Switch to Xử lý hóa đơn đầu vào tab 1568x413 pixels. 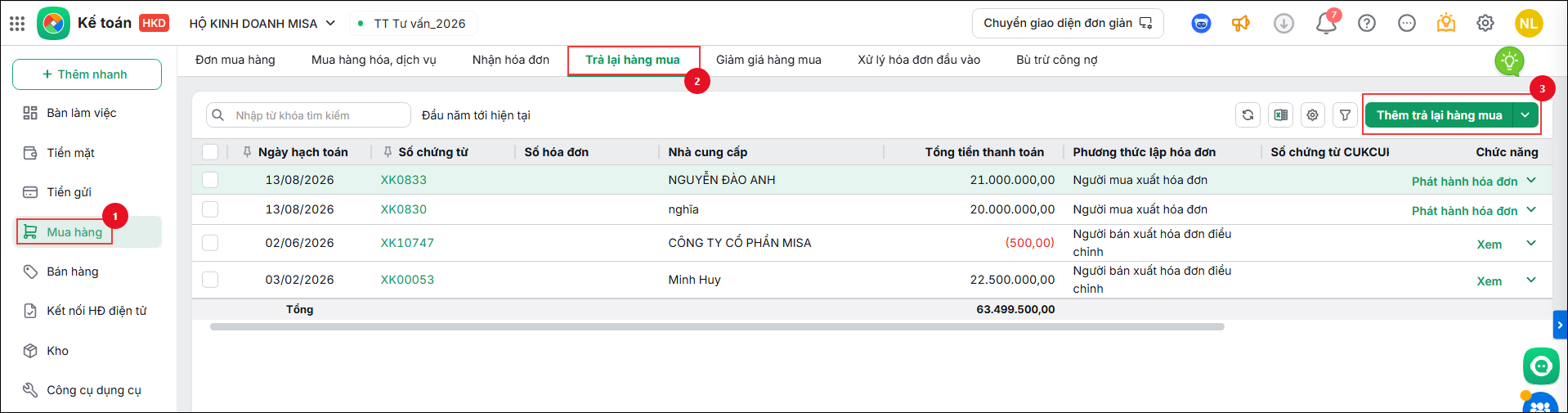pyautogui.click(x=919, y=60)
